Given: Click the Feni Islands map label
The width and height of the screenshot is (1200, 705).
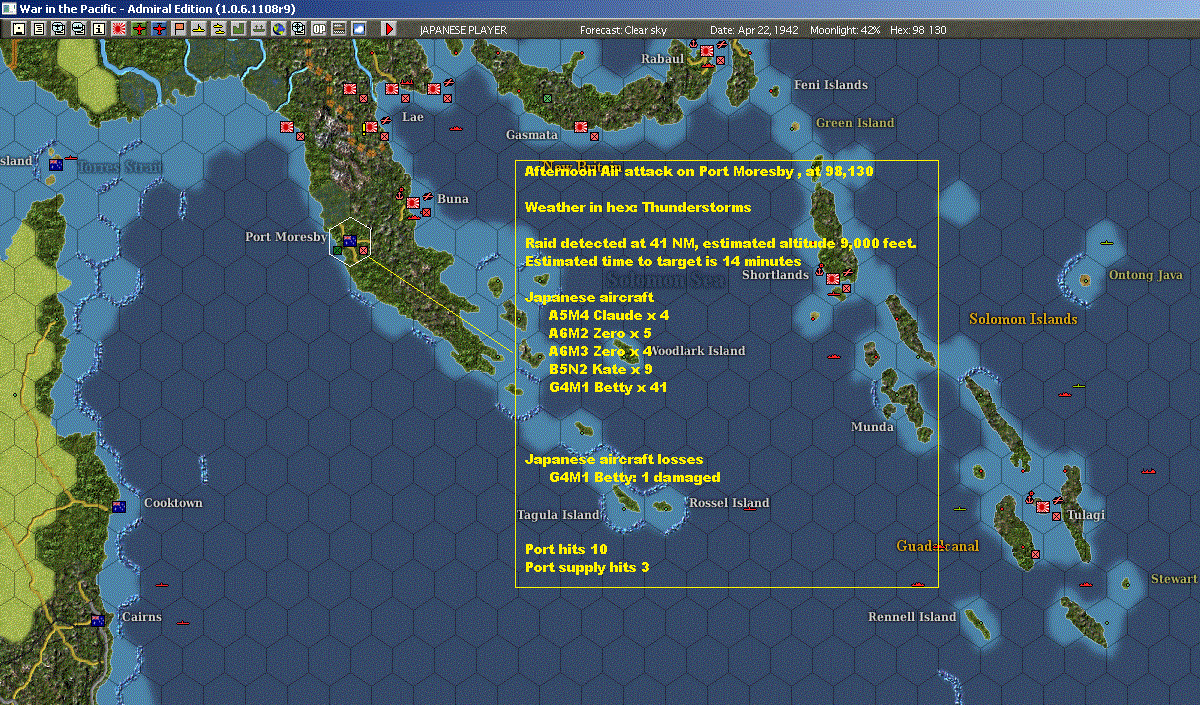Looking at the screenshot, I should (x=831, y=85).
